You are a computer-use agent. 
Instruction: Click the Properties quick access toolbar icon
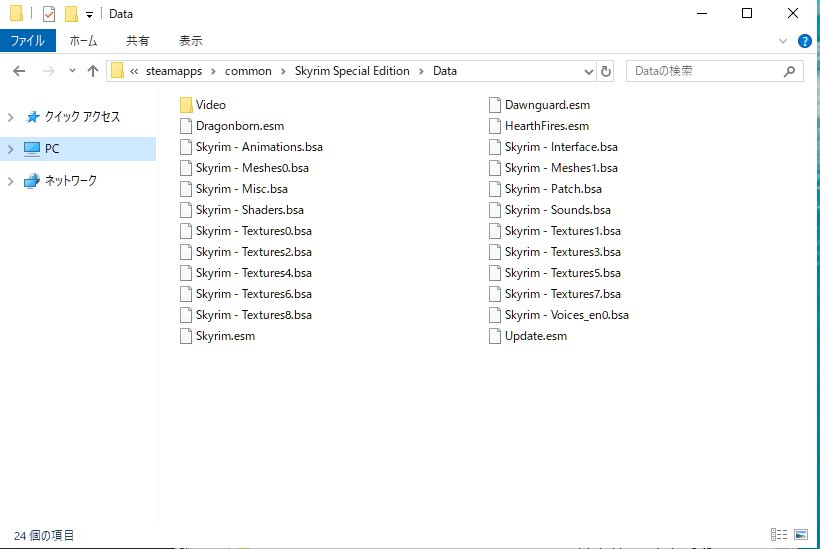[49, 14]
